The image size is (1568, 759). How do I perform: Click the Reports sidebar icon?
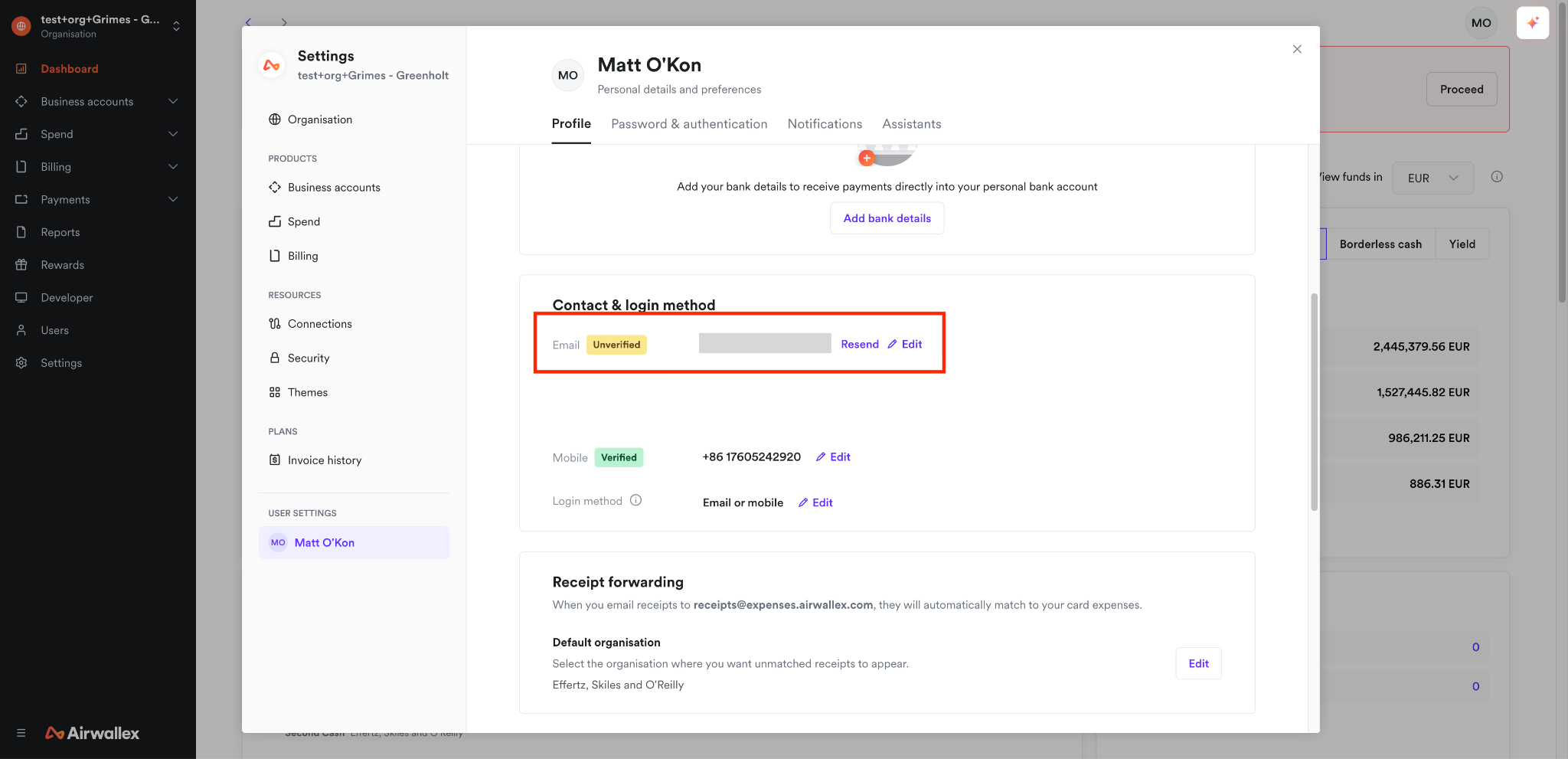tap(21, 232)
